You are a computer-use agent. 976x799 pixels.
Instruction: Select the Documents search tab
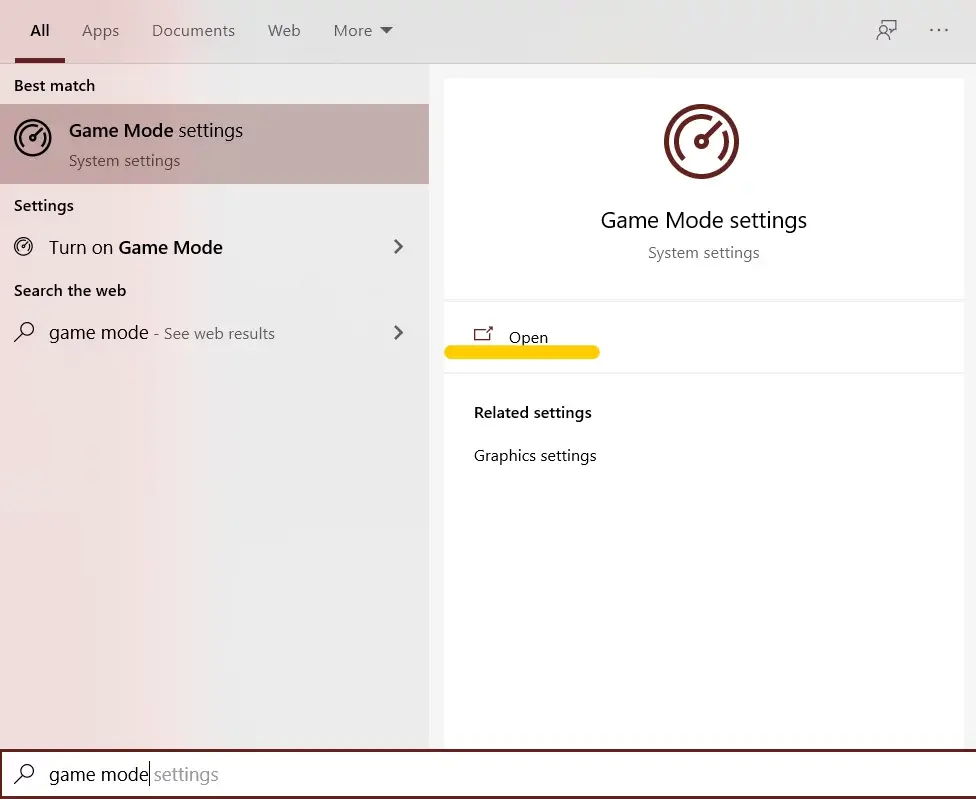(193, 30)
